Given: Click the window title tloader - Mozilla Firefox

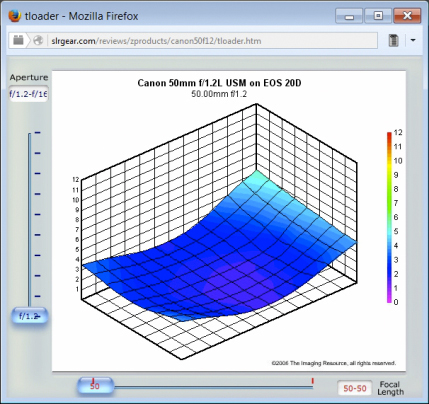Looking at the screenshot, I should coord(82,16).
